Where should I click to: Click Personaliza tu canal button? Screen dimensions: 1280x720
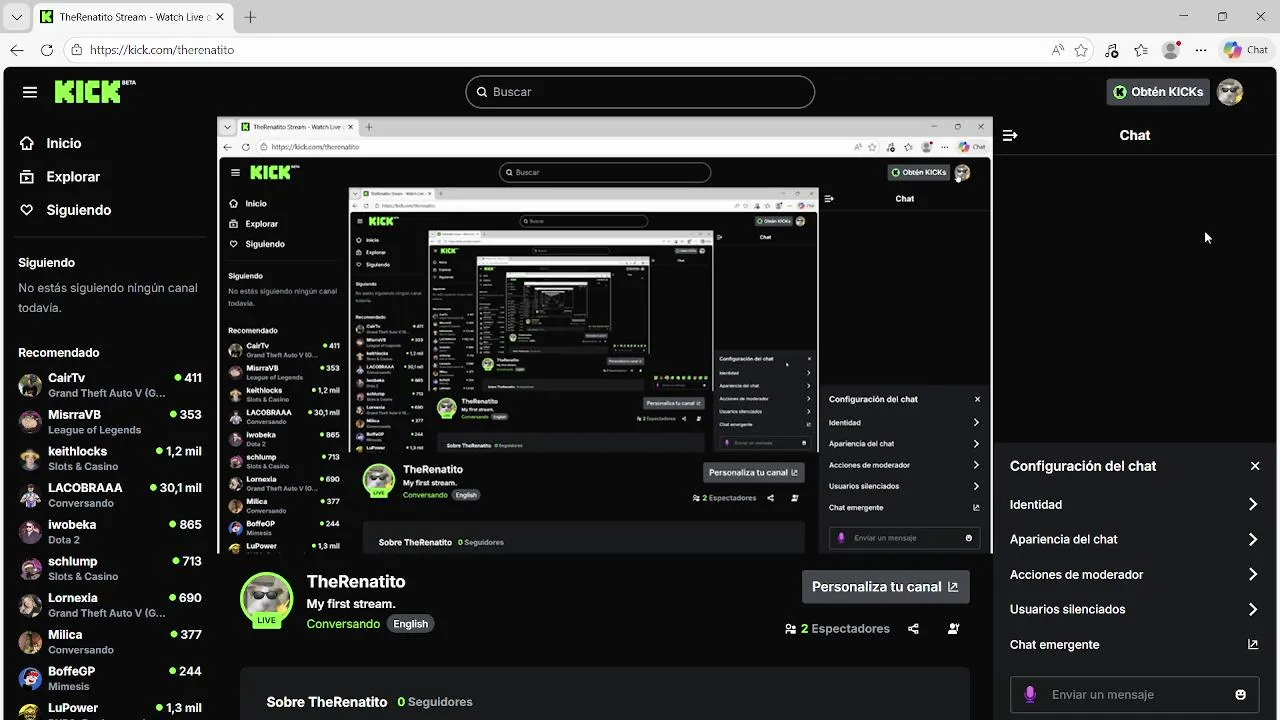tap(885, 587)
